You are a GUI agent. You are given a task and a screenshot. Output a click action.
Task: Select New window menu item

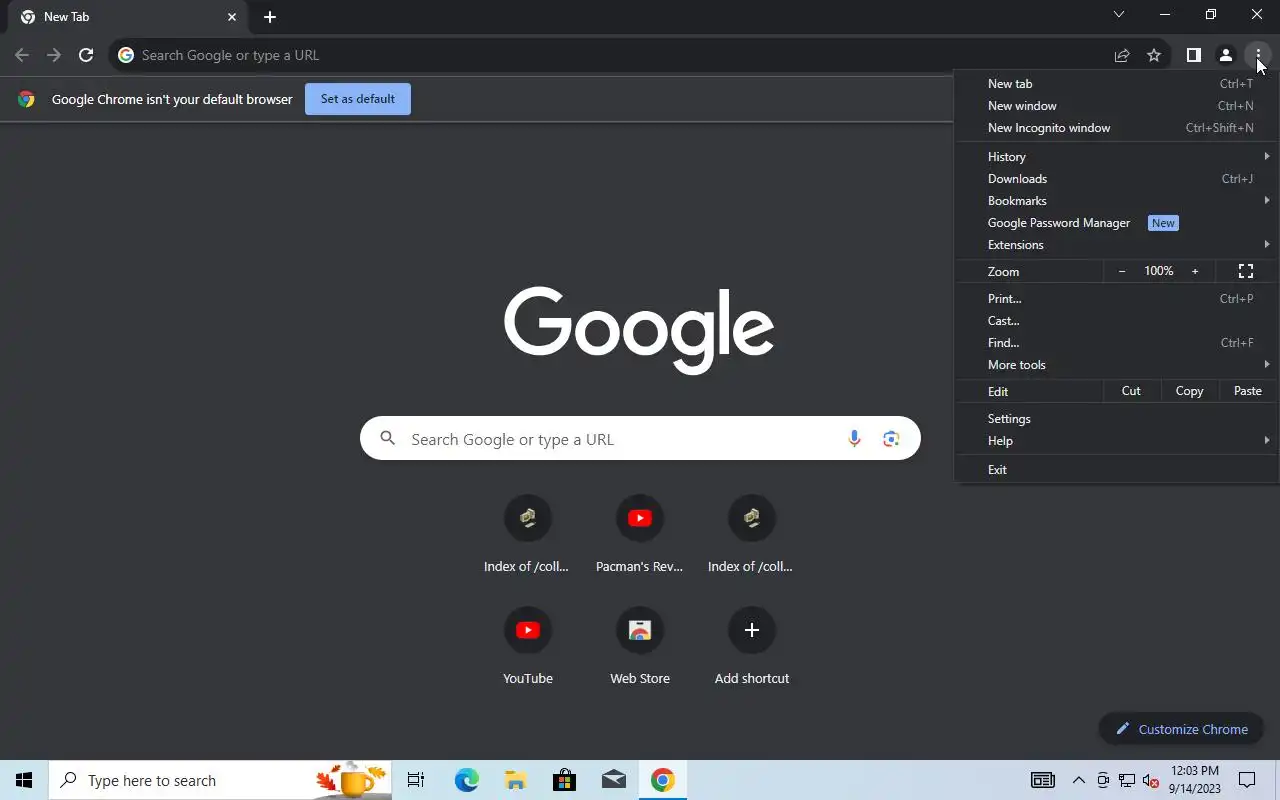pos(1116,106)
